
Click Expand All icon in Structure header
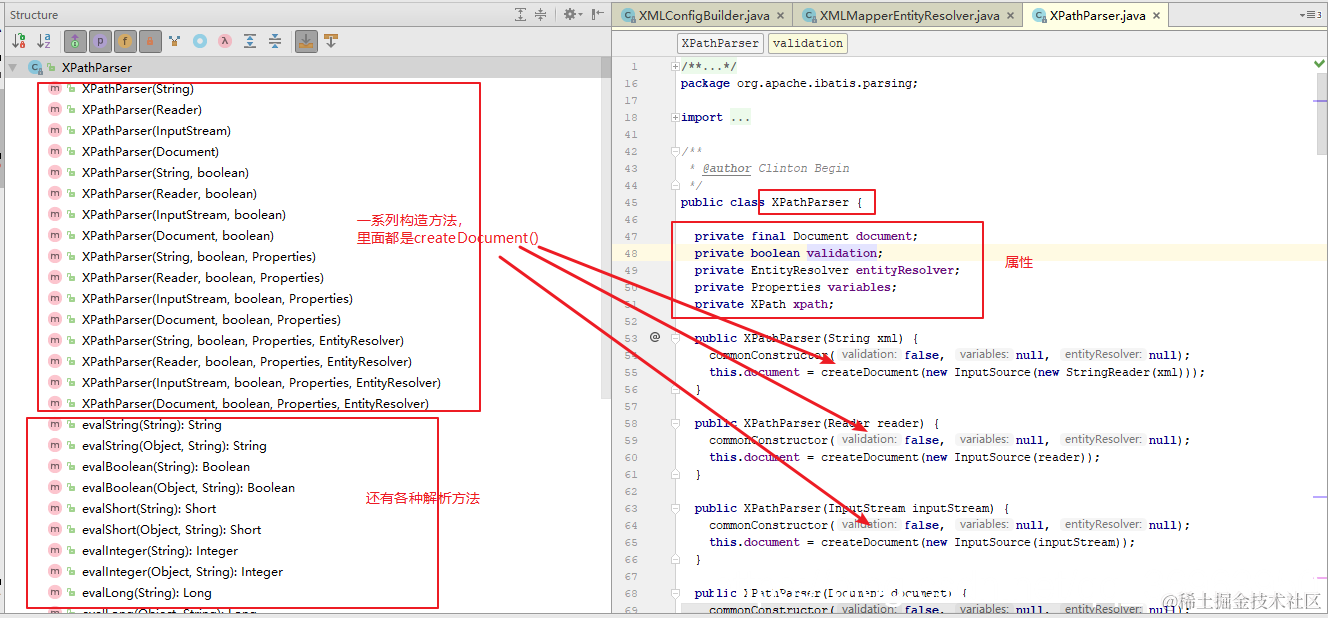click(x=521, y=14)
